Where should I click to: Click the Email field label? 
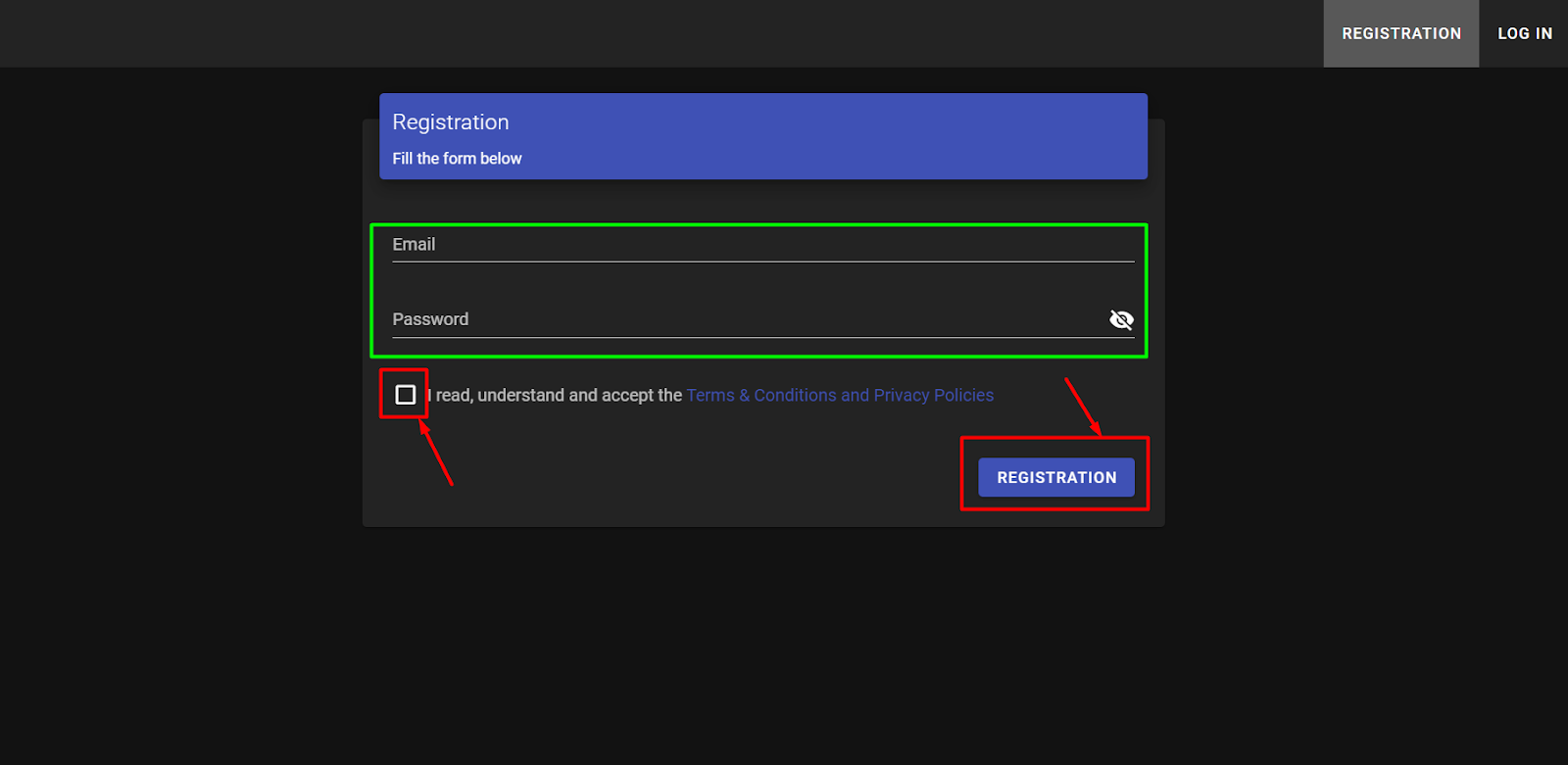tap(414, 245)
